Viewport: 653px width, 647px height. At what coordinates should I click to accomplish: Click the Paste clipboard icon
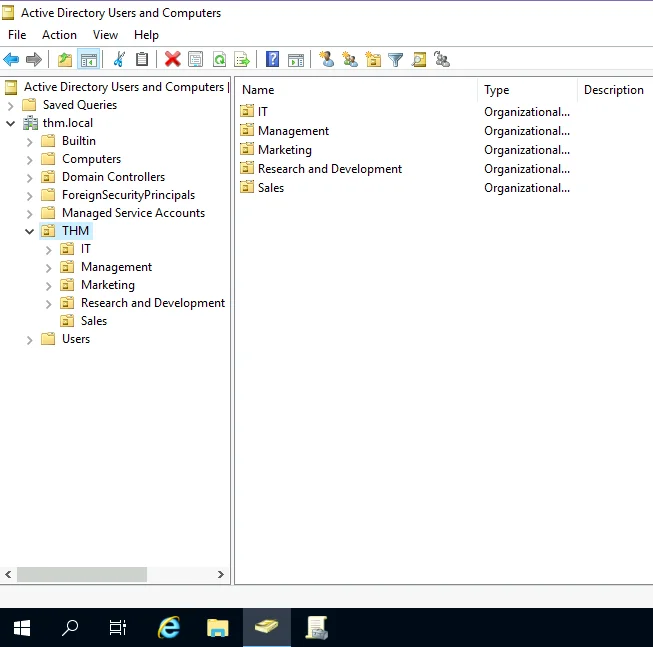142,60
